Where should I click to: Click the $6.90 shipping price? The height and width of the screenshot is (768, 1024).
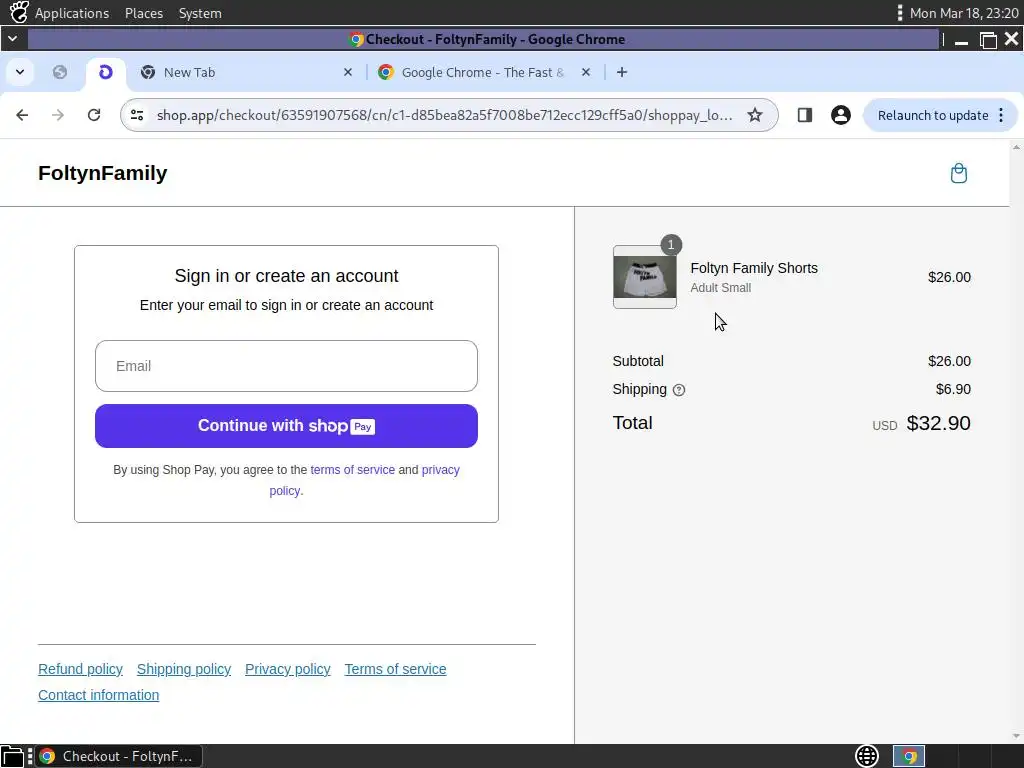pos(953,389)
